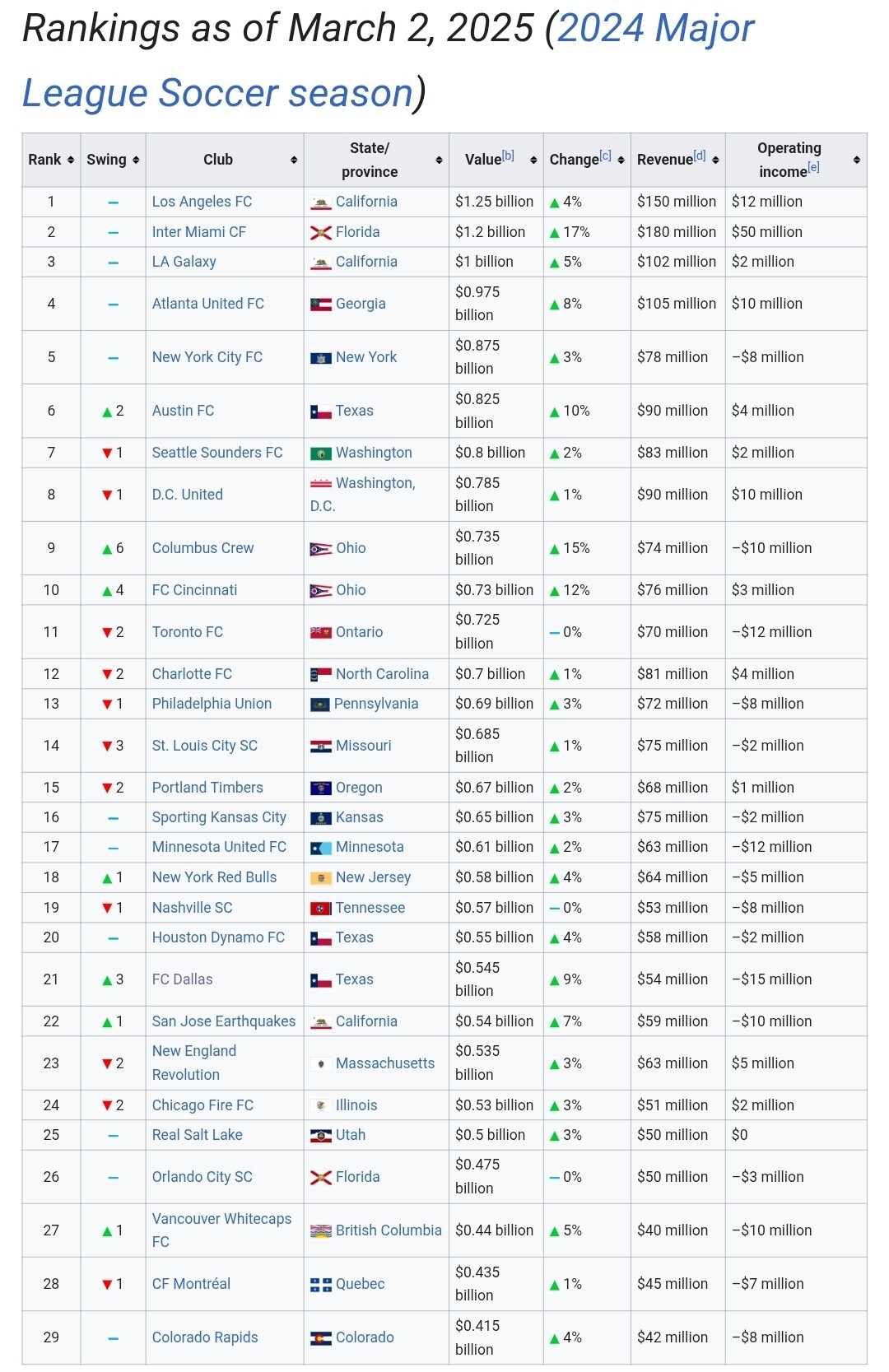Viewport: 889px width, 1372px height.
Task: Open Toronto FC club link
Action: coord(188,632)
